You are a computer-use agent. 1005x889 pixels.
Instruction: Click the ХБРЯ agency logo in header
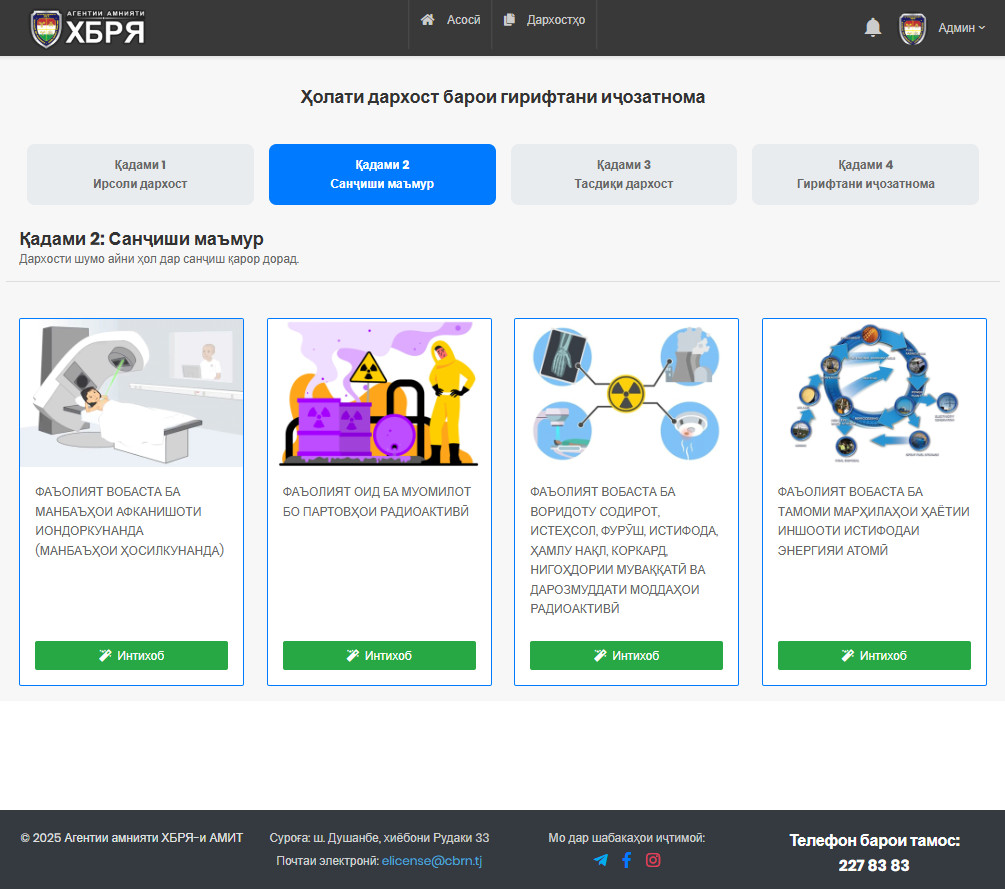(88, 28)
